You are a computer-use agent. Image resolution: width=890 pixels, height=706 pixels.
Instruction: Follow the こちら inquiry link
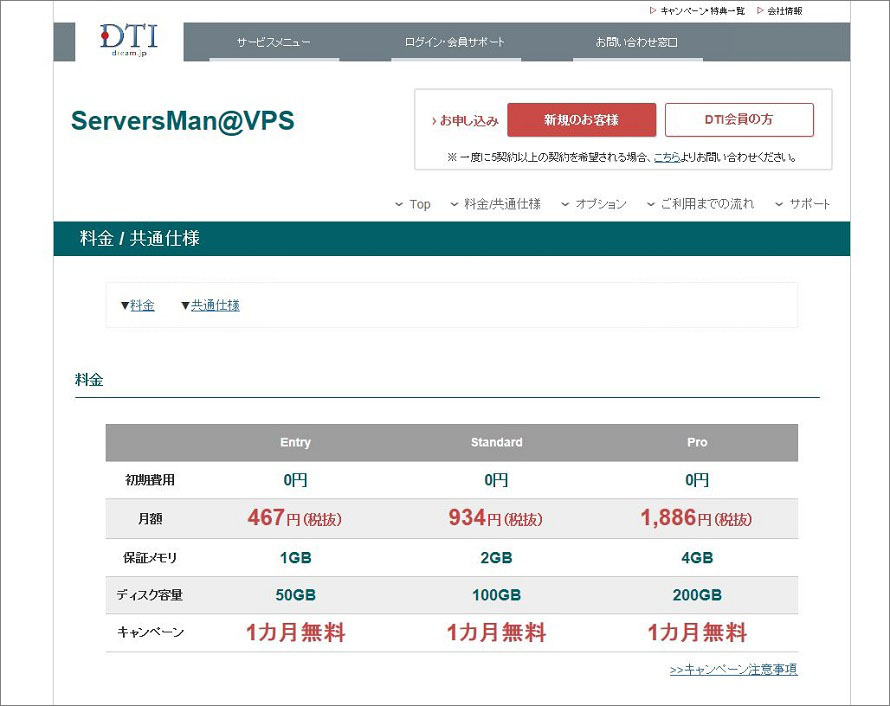[x=667, y=157]
